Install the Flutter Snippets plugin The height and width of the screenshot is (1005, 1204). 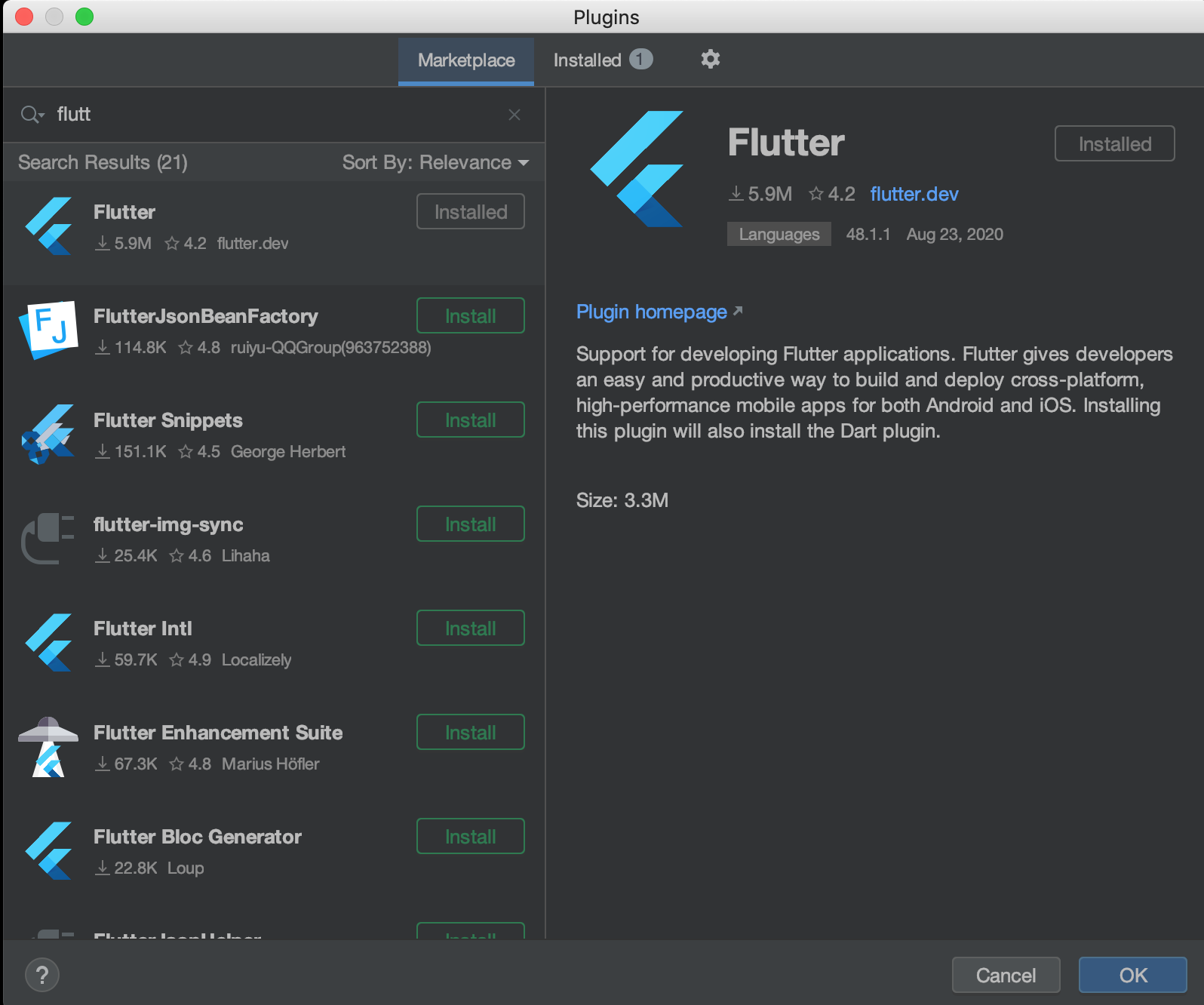click(470, 420)
